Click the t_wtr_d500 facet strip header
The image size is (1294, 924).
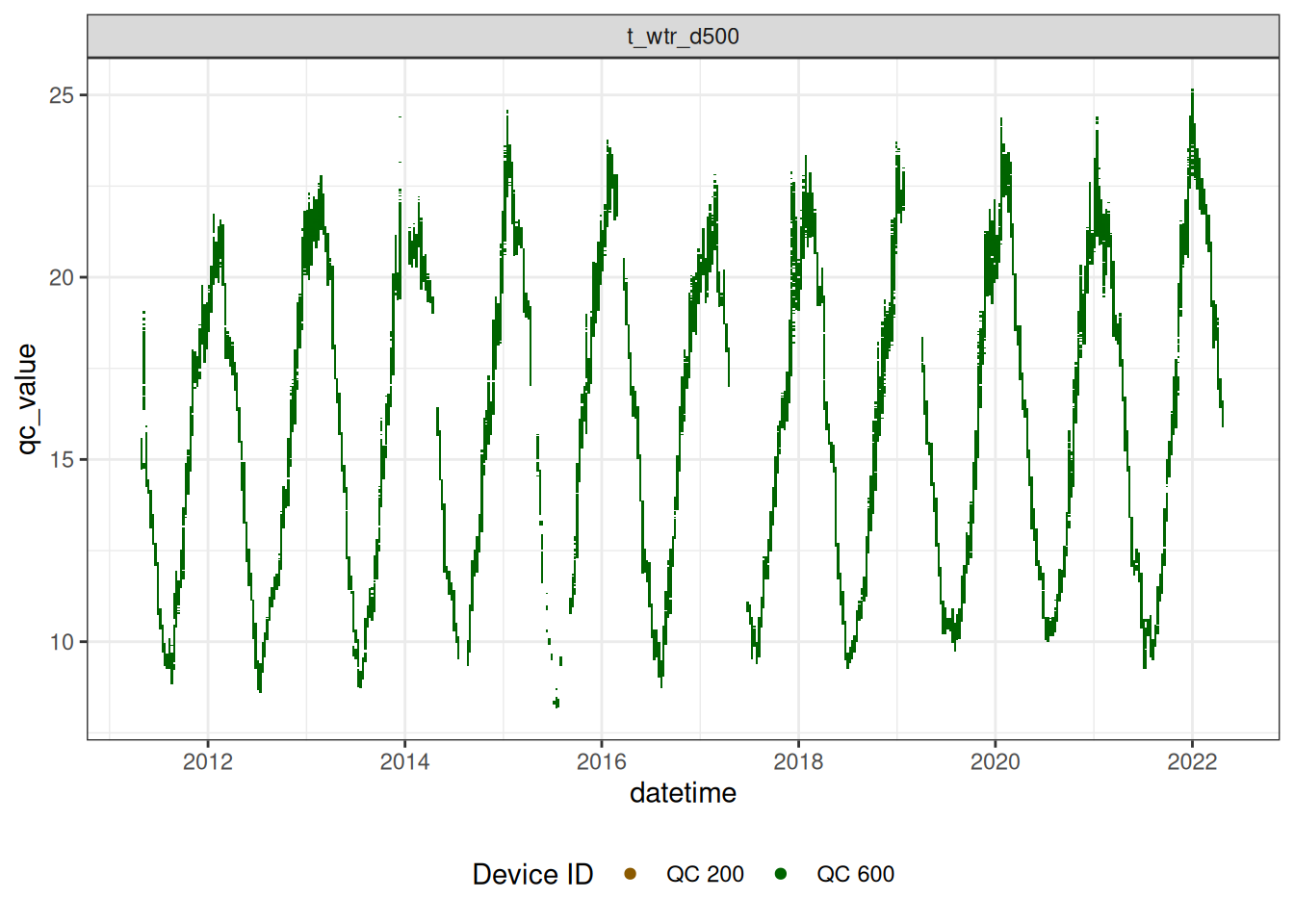[x=683, y=37]
